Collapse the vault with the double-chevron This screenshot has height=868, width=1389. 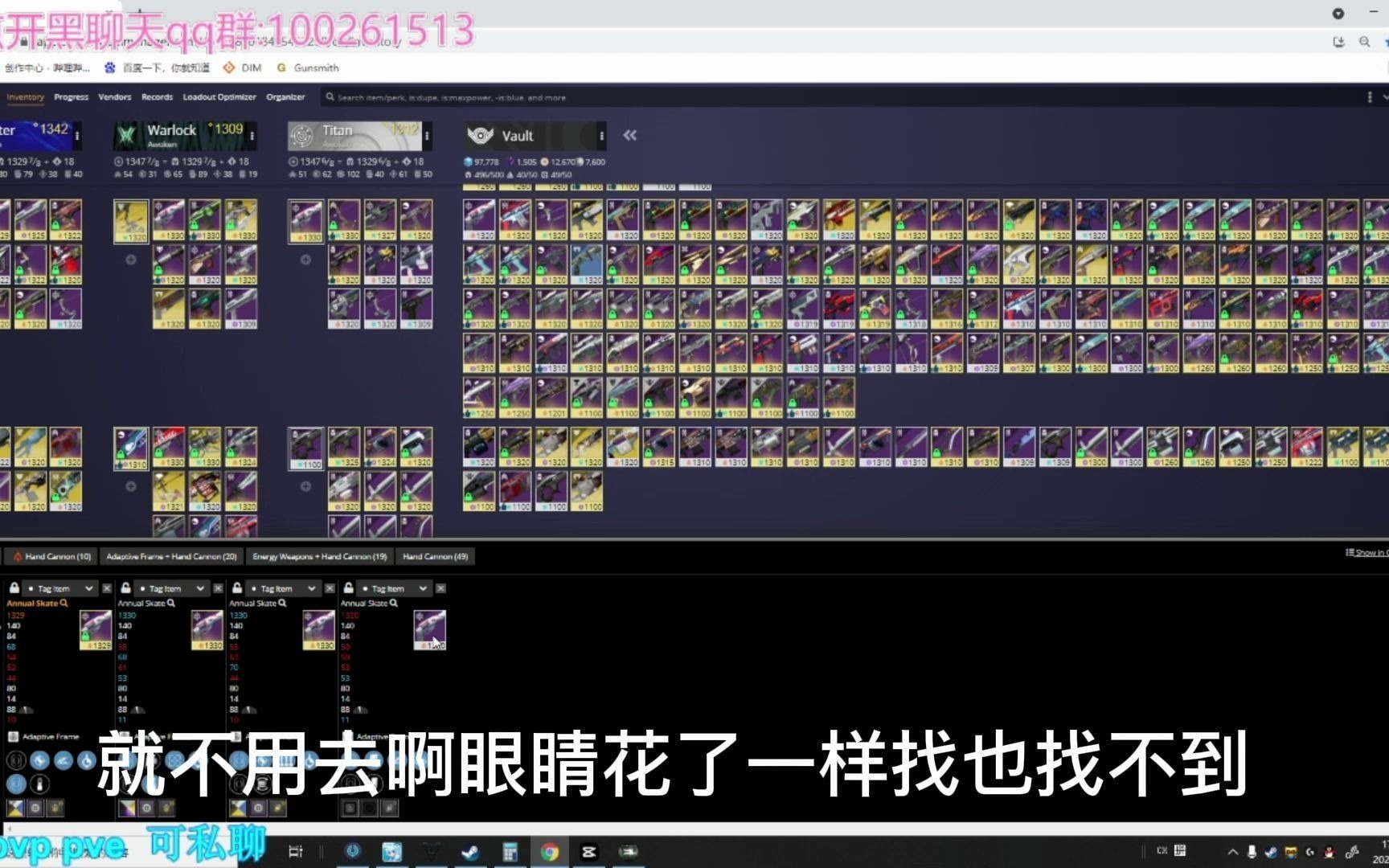(630, 136)
